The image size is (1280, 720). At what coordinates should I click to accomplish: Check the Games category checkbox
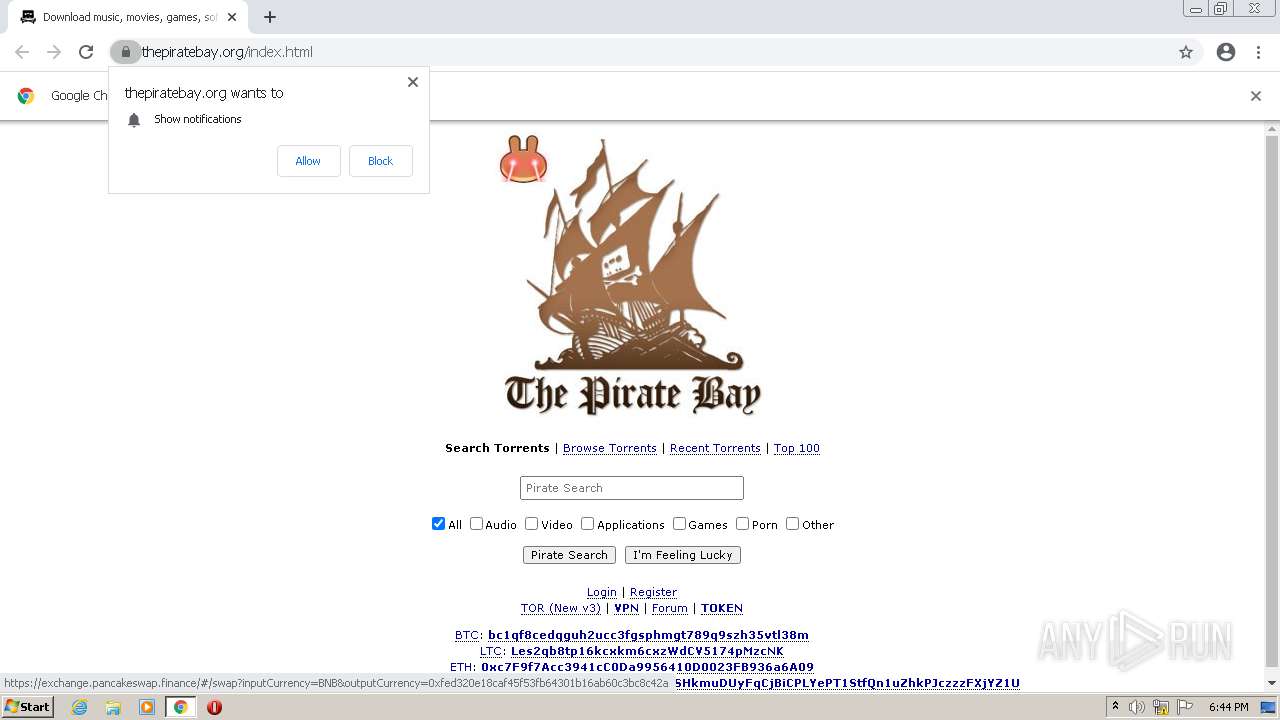(x=679, y=524)
